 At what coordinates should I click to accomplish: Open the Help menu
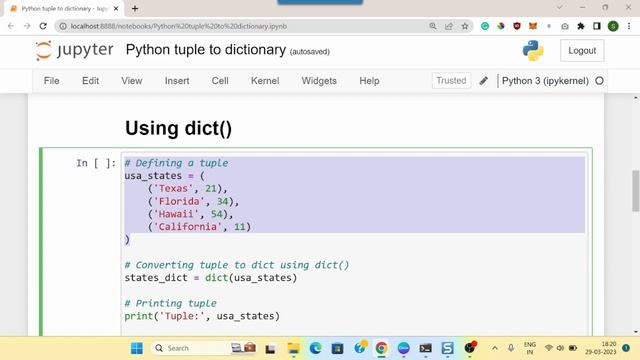pyautogui.click(x=369, y=81)
